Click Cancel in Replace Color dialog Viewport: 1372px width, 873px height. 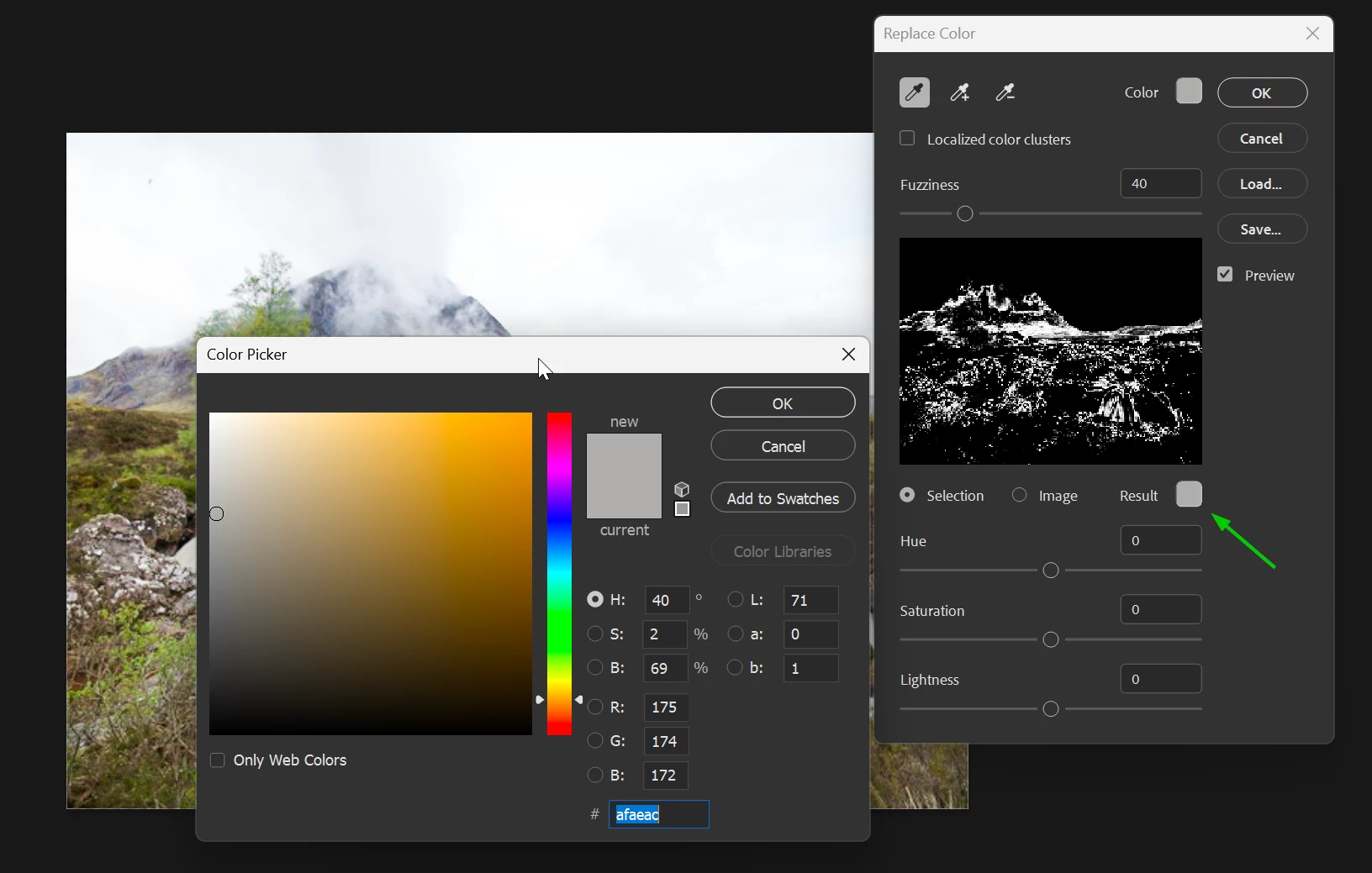click(1262, 139)
